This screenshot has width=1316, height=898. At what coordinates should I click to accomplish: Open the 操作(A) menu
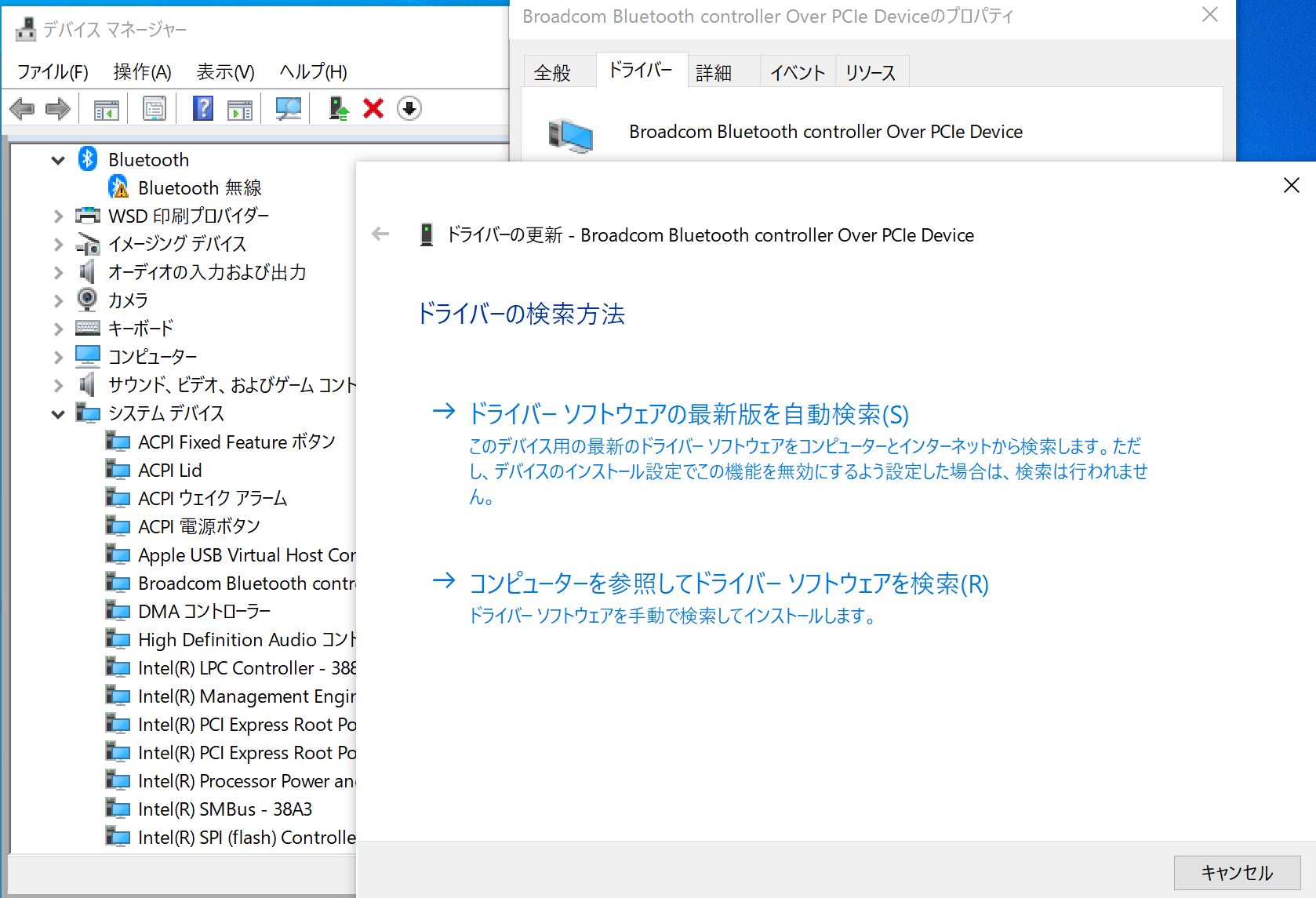[142, 72]
